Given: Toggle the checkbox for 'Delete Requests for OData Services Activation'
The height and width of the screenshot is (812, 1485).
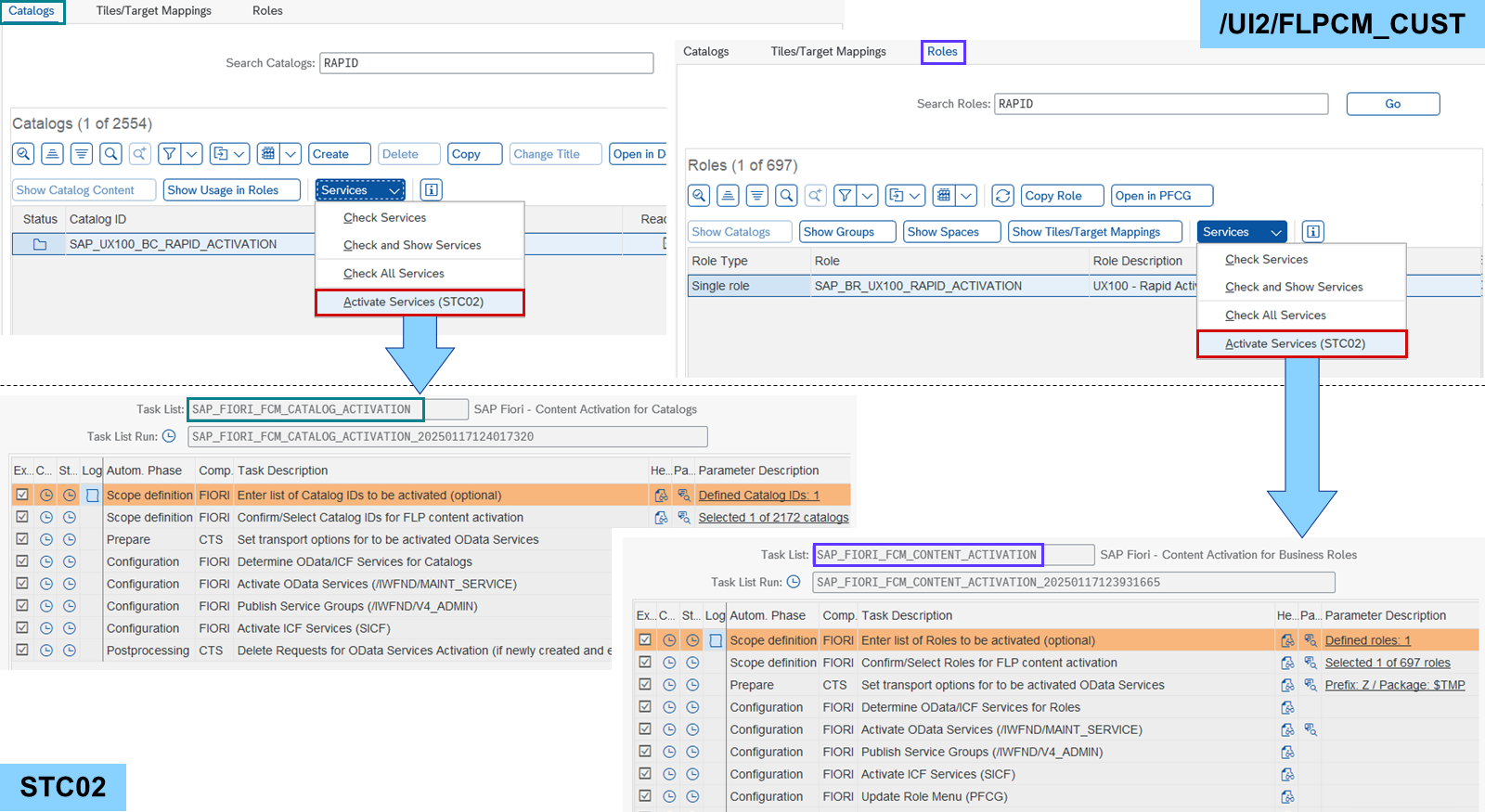Looking at the screenshot, I should point(22,651).
